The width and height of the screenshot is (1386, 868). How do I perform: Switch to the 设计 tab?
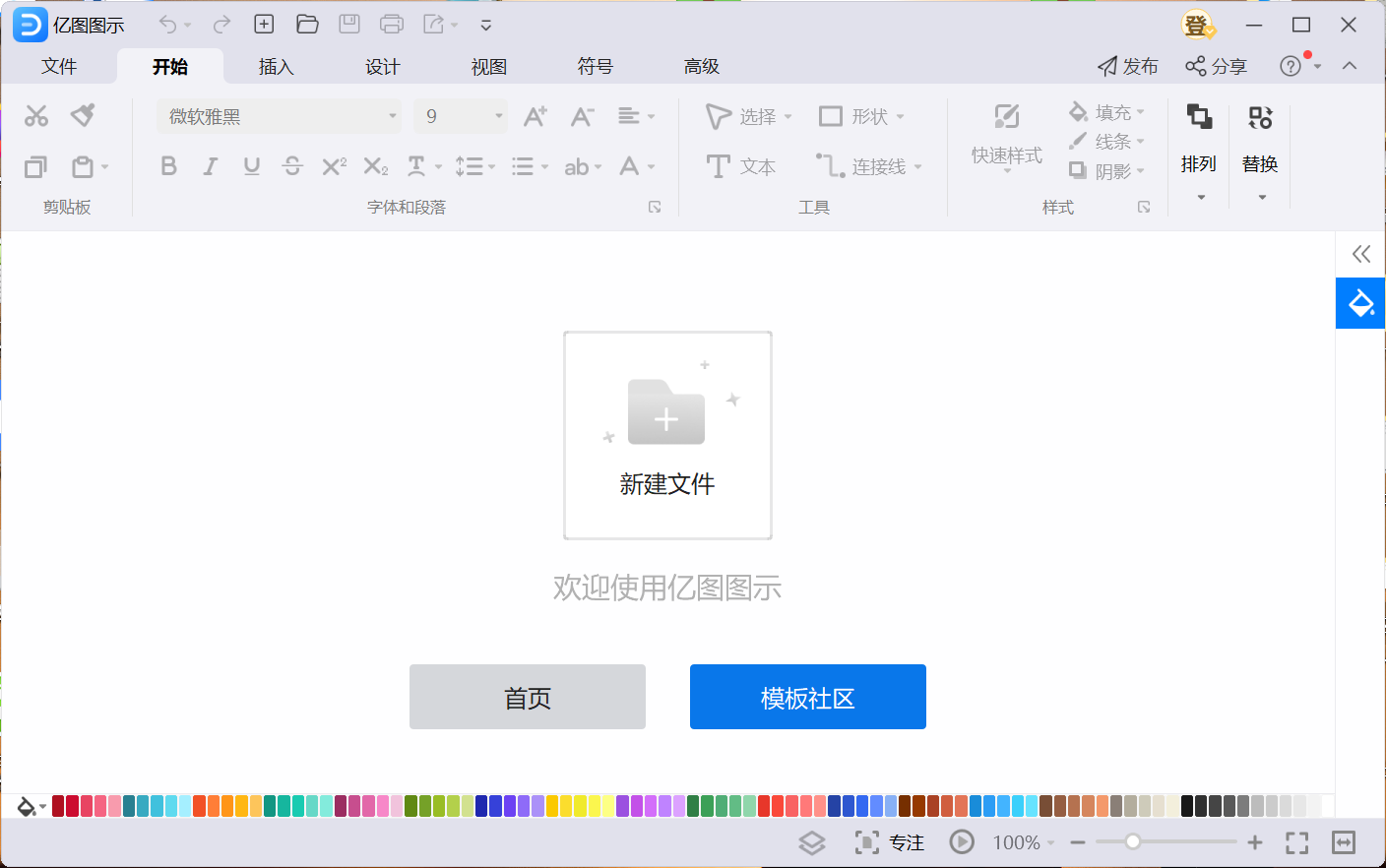(x=382, y=66)
